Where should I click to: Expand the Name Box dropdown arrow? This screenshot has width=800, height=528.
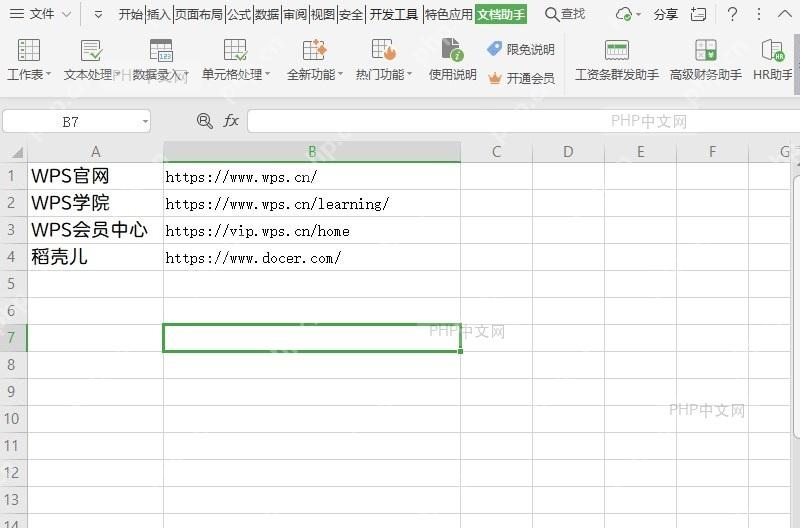click(145, 121)
